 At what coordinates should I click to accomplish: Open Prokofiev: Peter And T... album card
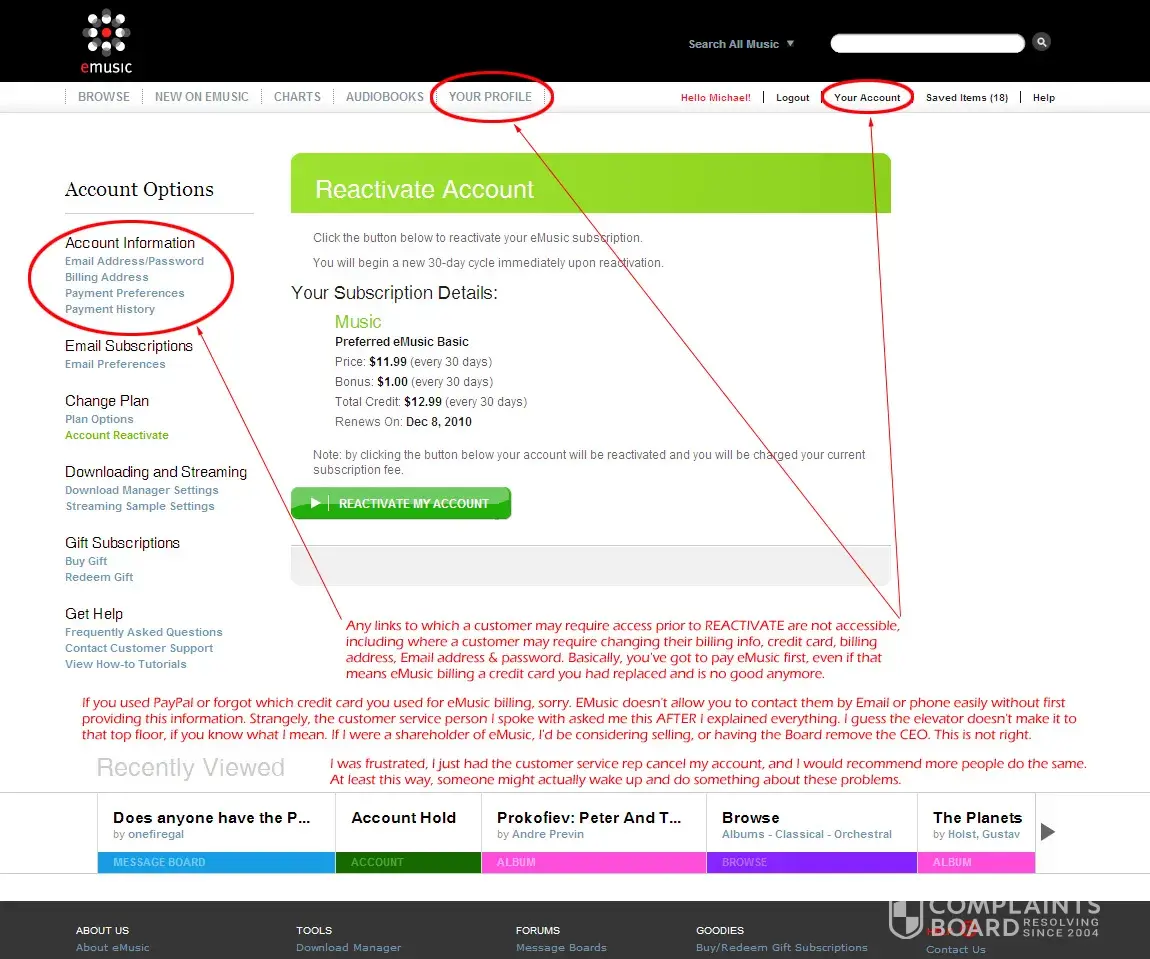(x=593, y=832)
